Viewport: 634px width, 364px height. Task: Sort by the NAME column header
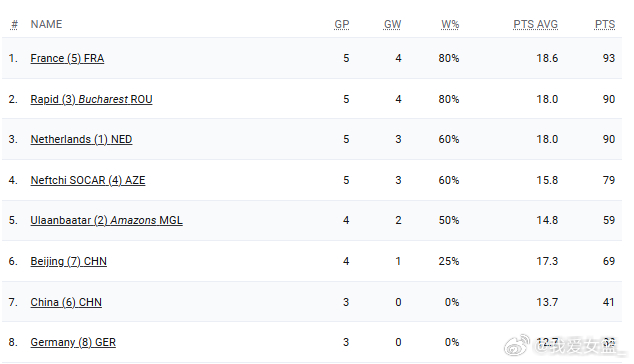pos(46,24)
